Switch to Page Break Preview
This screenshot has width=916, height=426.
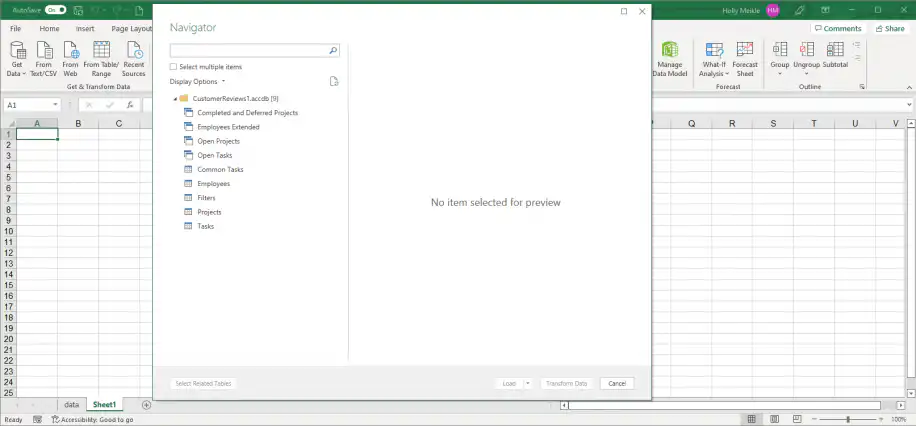[x=797, y=420]
